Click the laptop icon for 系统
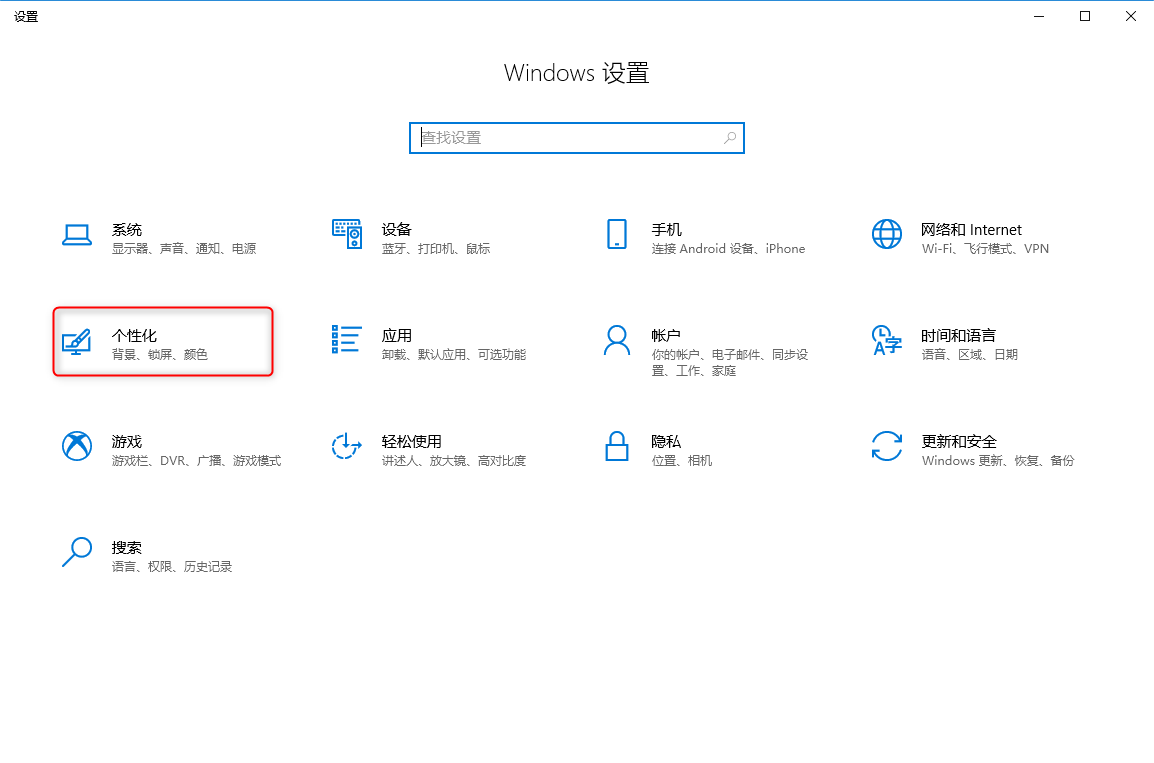1154x763 pixels. [77, 235]
